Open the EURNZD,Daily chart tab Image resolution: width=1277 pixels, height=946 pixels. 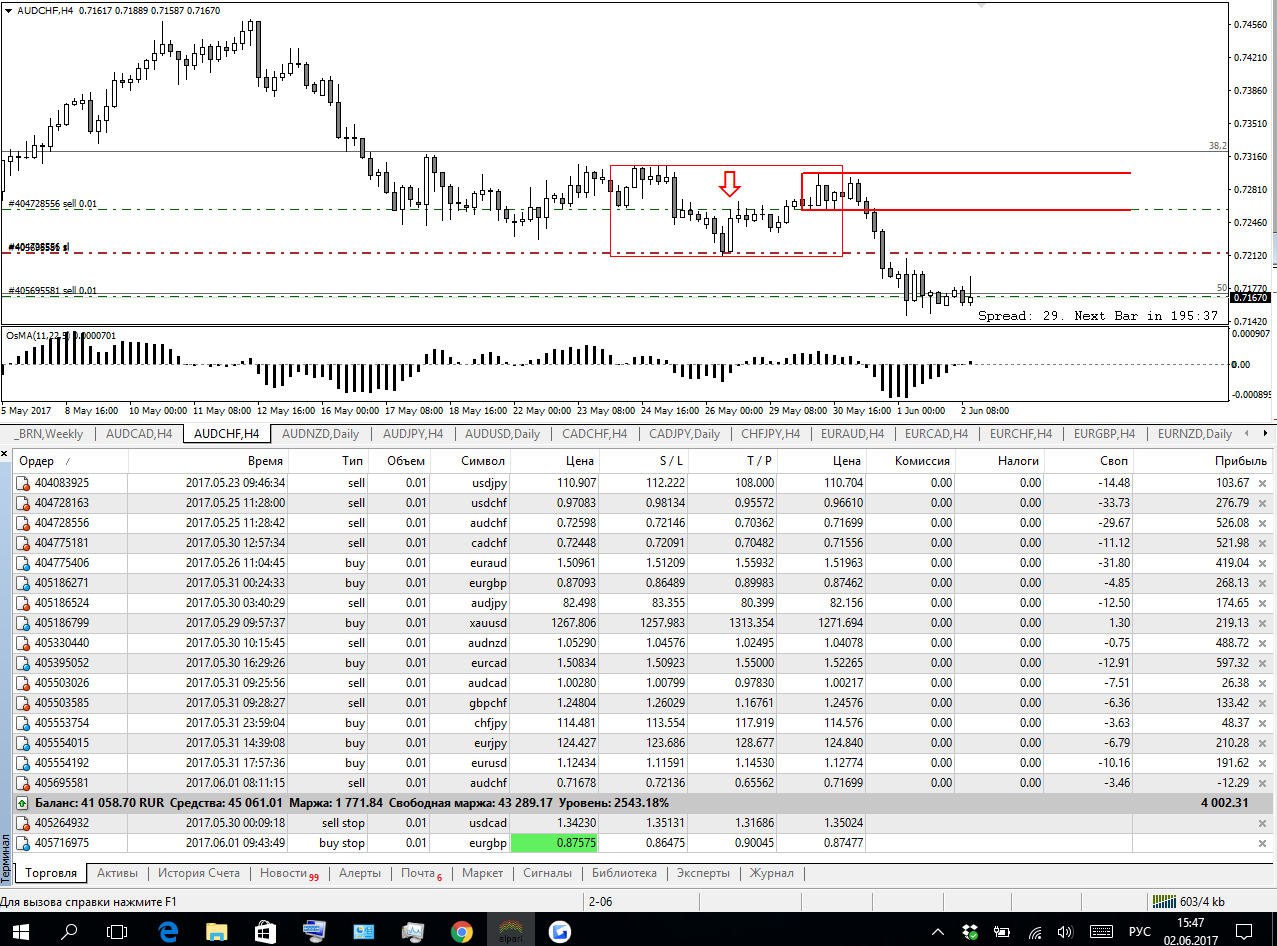coord(1193,434)
